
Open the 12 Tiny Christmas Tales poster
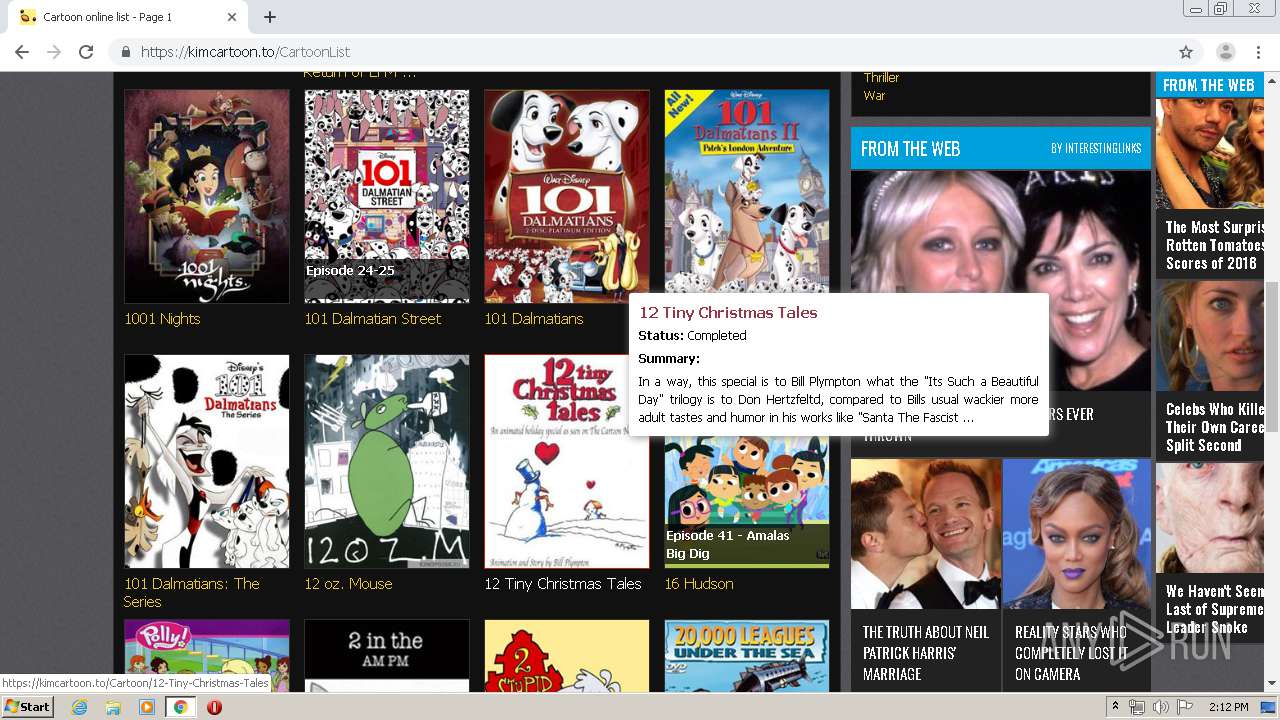[567, 461]
